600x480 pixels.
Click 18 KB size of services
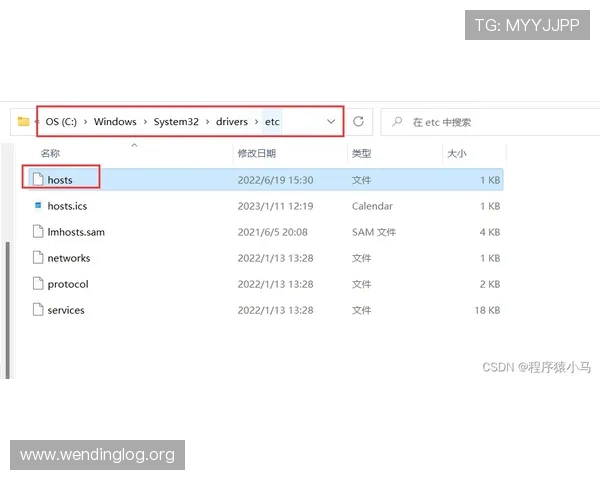[x=487, y=310]
